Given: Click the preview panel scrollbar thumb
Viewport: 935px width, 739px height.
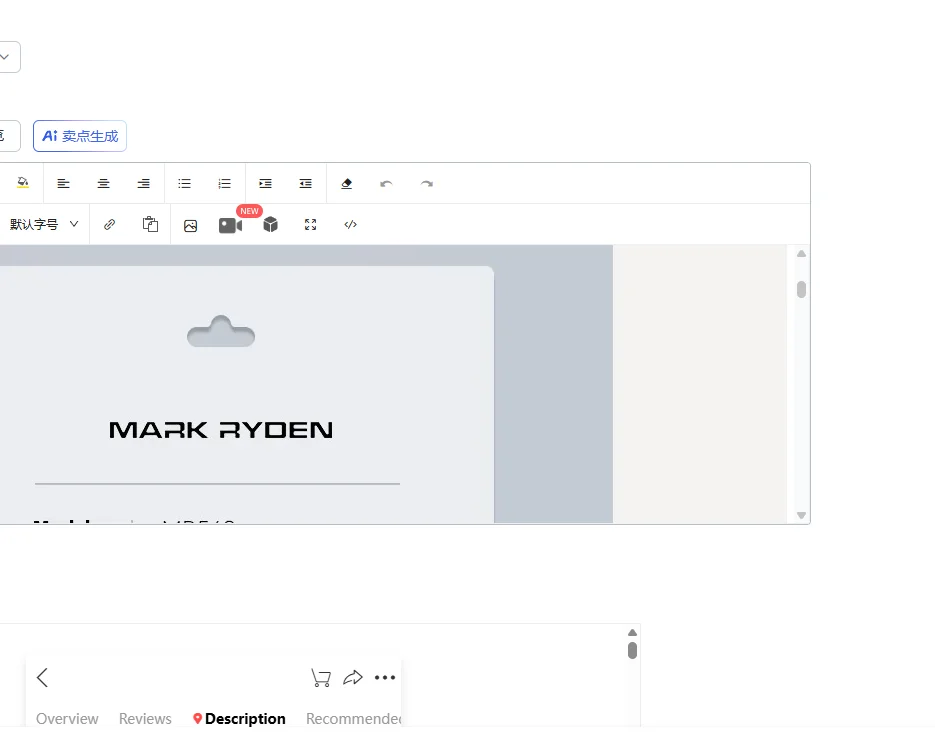Looking at the screenshot, I should (x=633, y=650).
